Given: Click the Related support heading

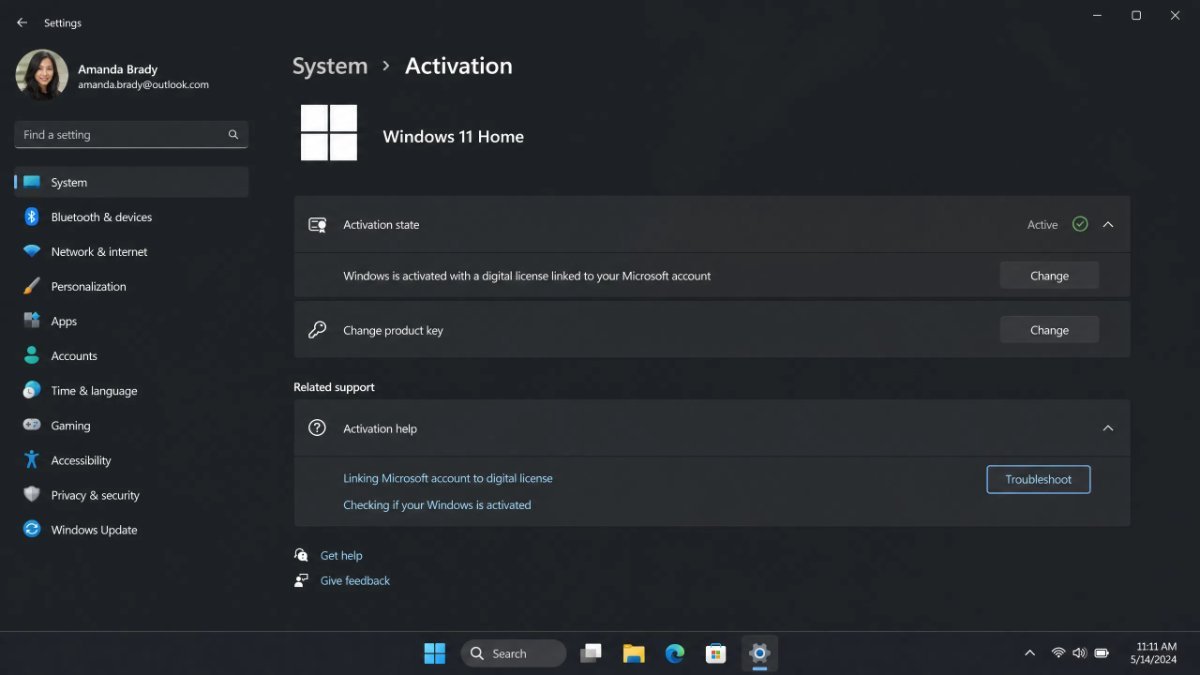Looking at the screenshot, I should [334, 387].
